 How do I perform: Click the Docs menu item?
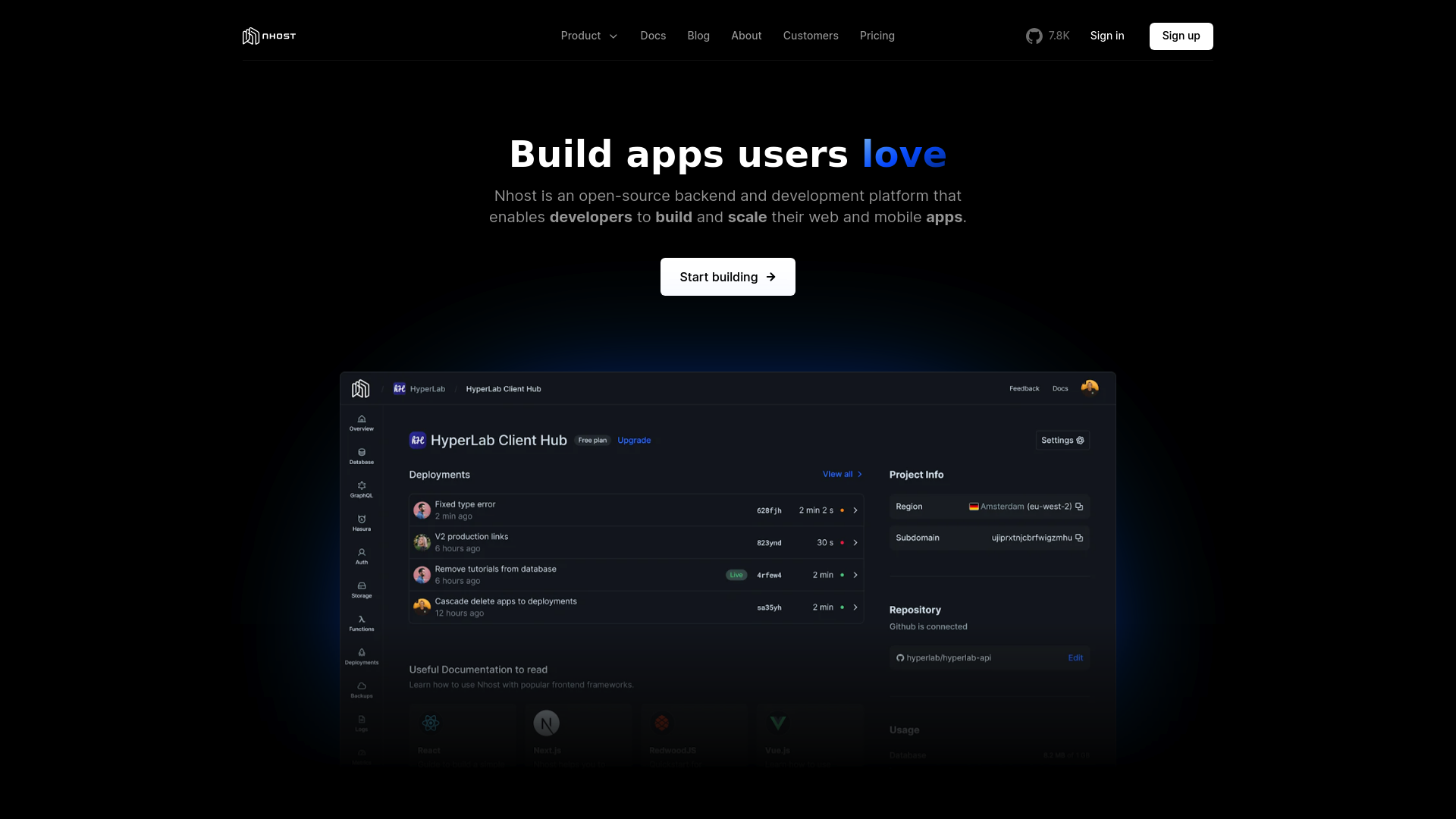(653, 35)
